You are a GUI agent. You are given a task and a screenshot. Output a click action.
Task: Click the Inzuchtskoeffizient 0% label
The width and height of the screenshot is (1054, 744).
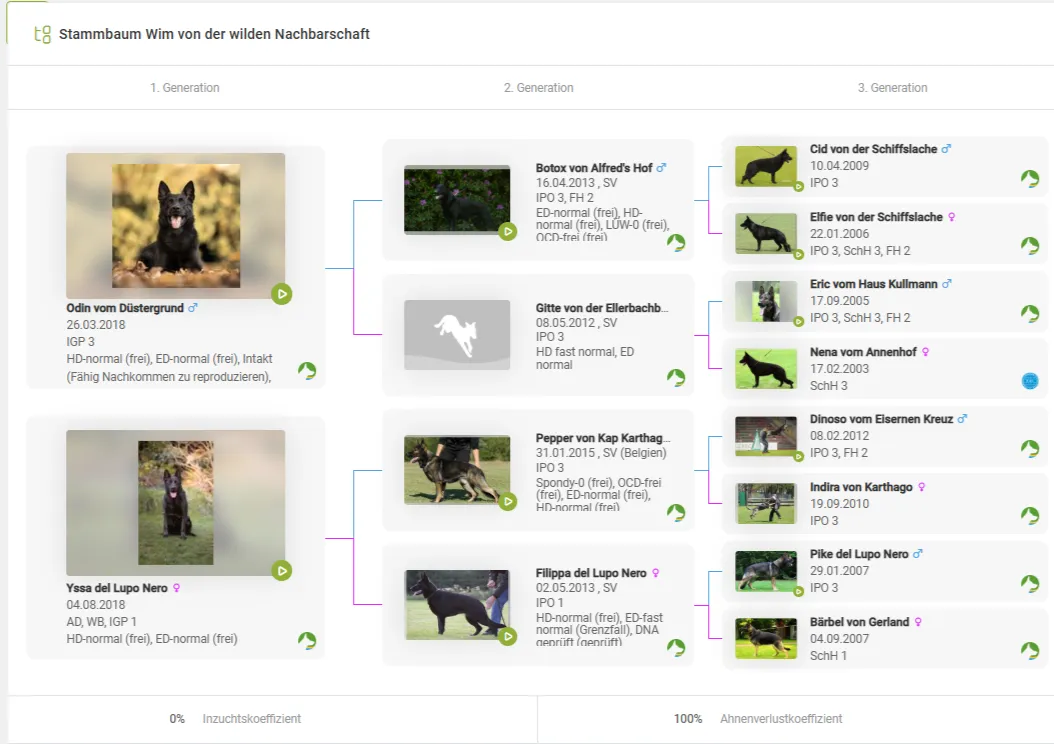pyautogui.click(x=235, y=719)
